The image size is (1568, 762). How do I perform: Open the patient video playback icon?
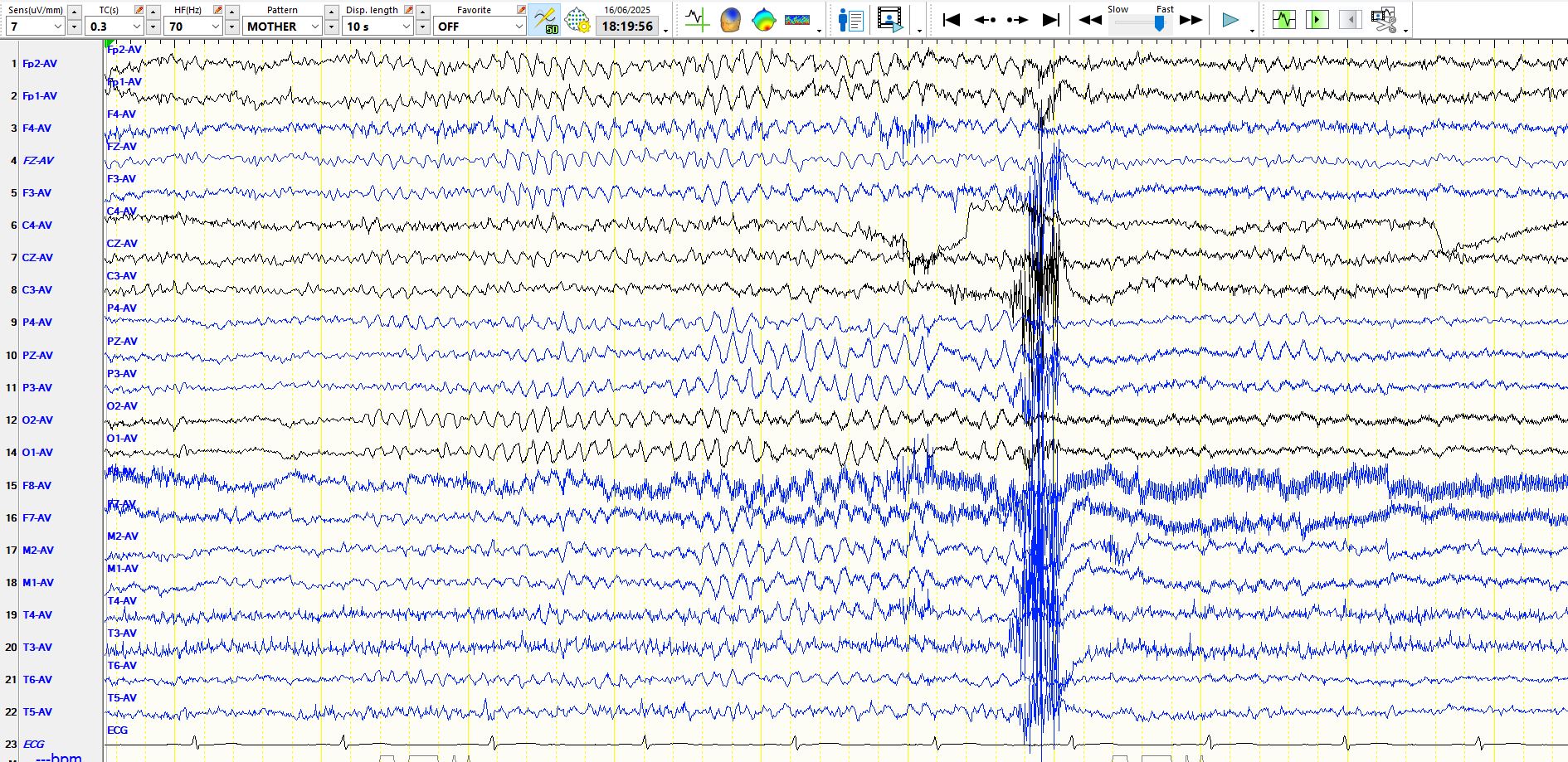pos(890,19)
